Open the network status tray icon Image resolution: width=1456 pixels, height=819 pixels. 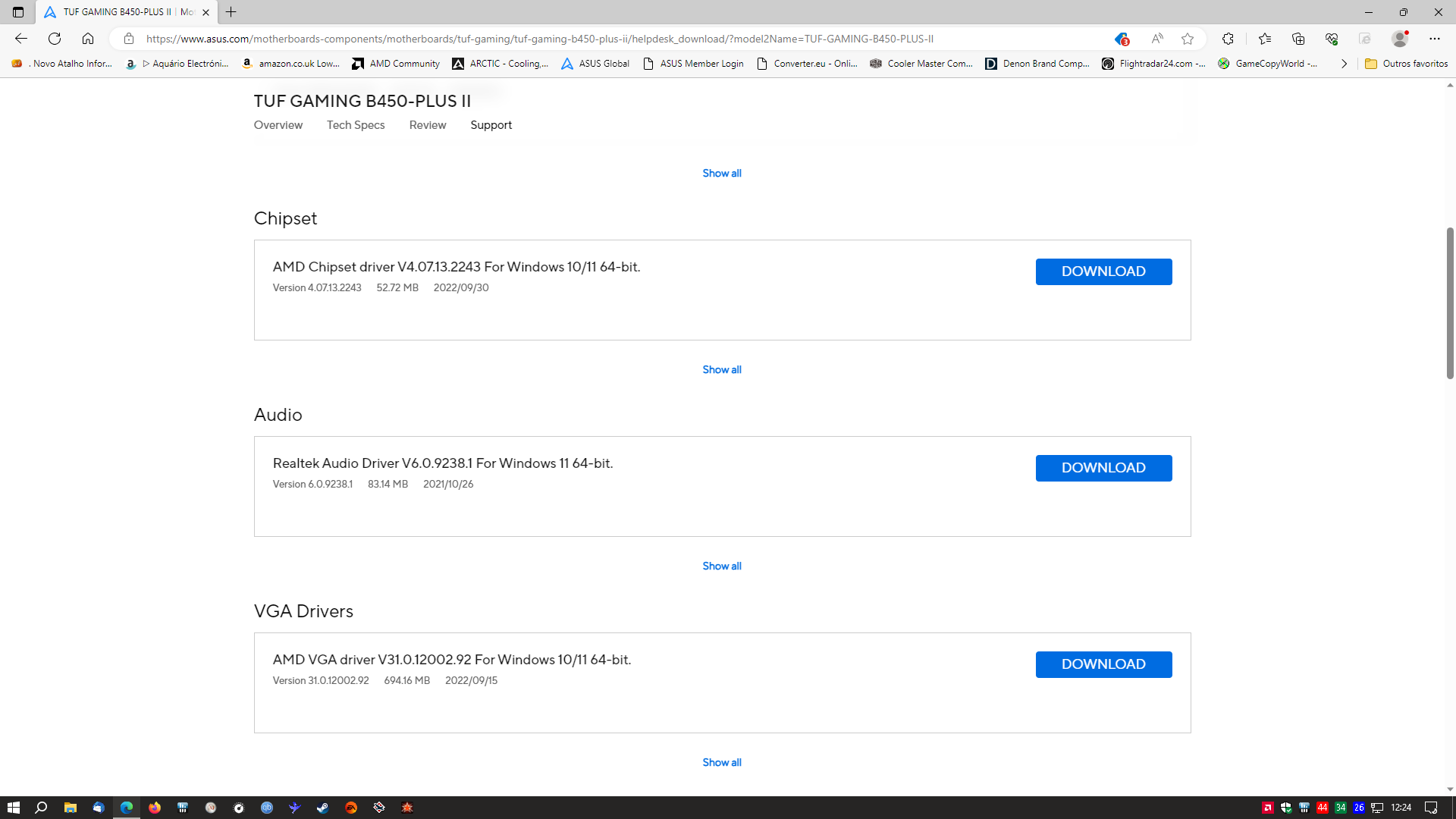click(1377, 808)
